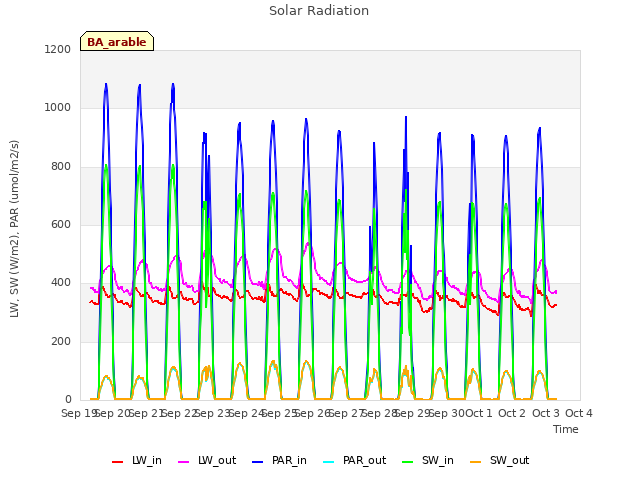This screenshot has height=480, width=640.
Task: Click the cyan PAR_out legend swatch
Action: point(329,462)
